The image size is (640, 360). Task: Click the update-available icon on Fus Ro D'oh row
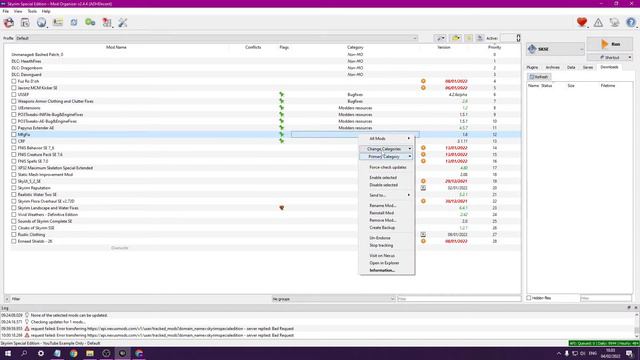[x=423, y=81]
